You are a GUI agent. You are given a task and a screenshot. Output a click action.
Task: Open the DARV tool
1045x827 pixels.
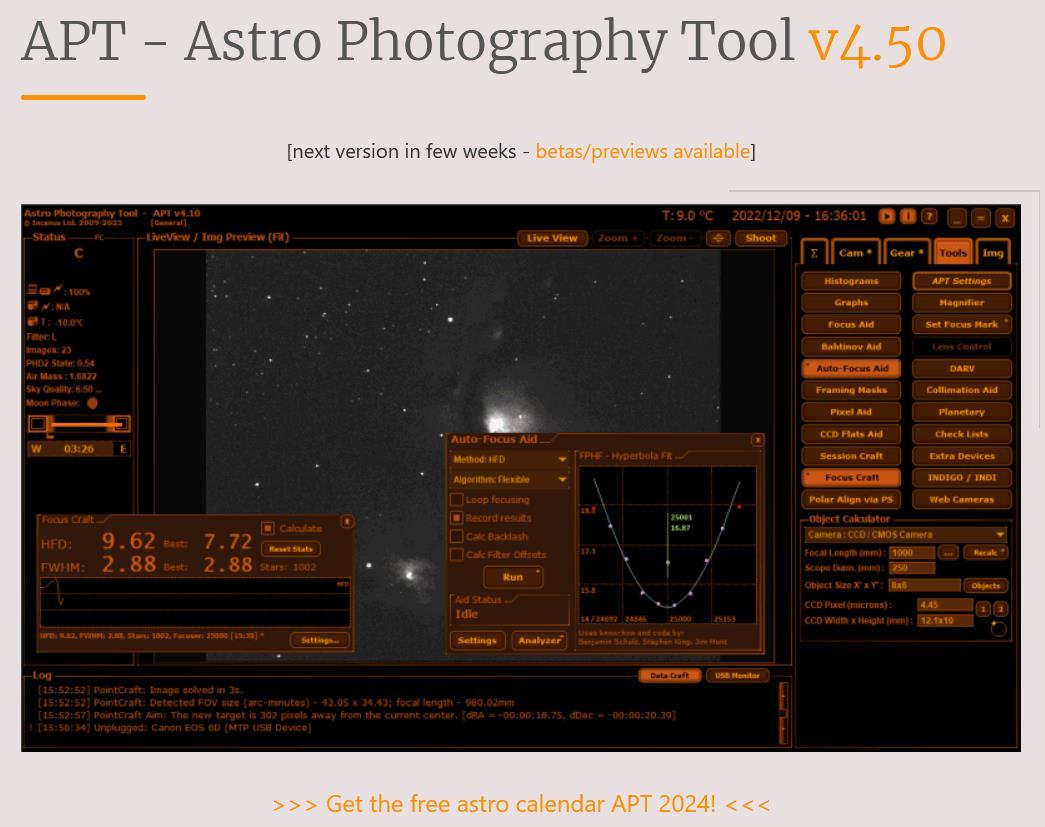[x=962, y=369]
